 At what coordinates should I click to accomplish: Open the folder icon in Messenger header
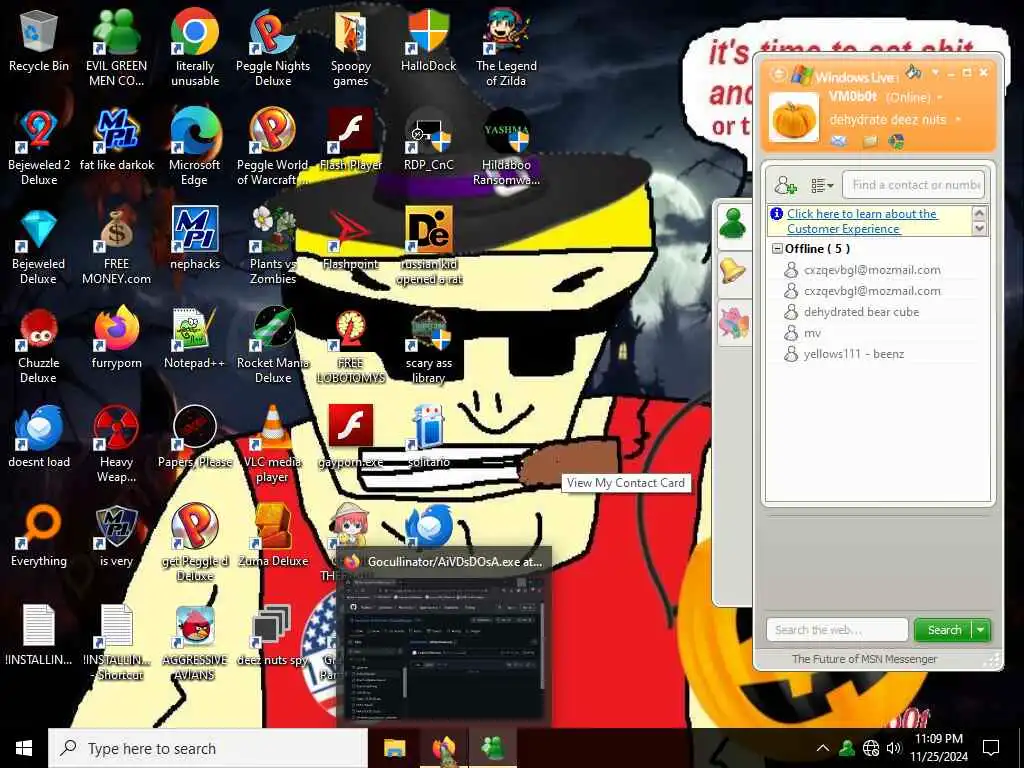[870, 141]
